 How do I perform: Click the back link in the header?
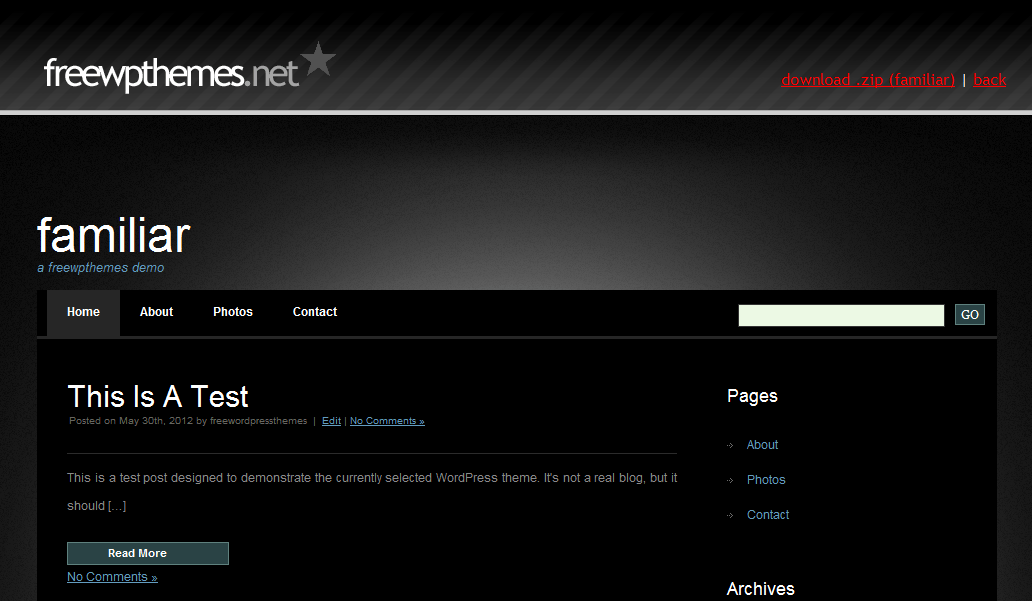click(x=989, y=80)
